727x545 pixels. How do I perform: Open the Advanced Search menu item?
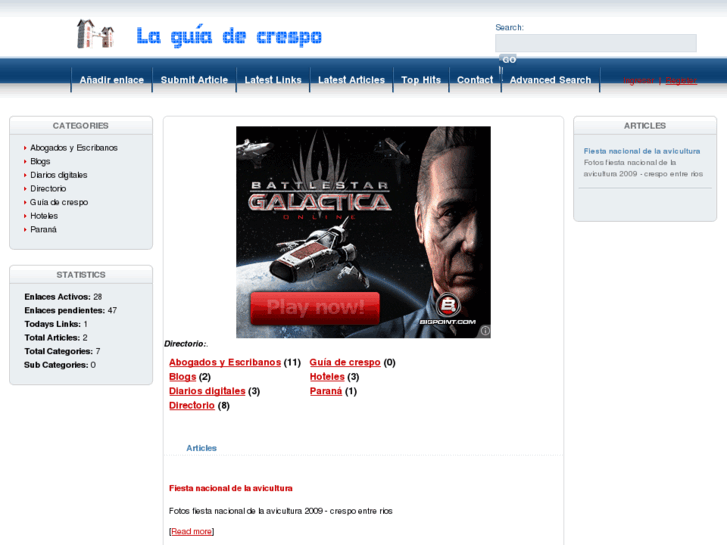point(550,80)
